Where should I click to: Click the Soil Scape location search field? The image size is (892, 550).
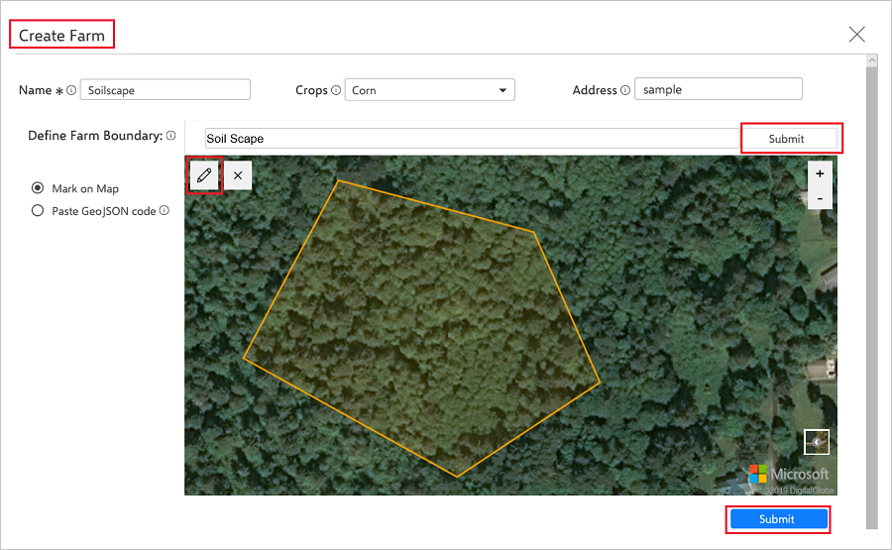click(472, 138)
